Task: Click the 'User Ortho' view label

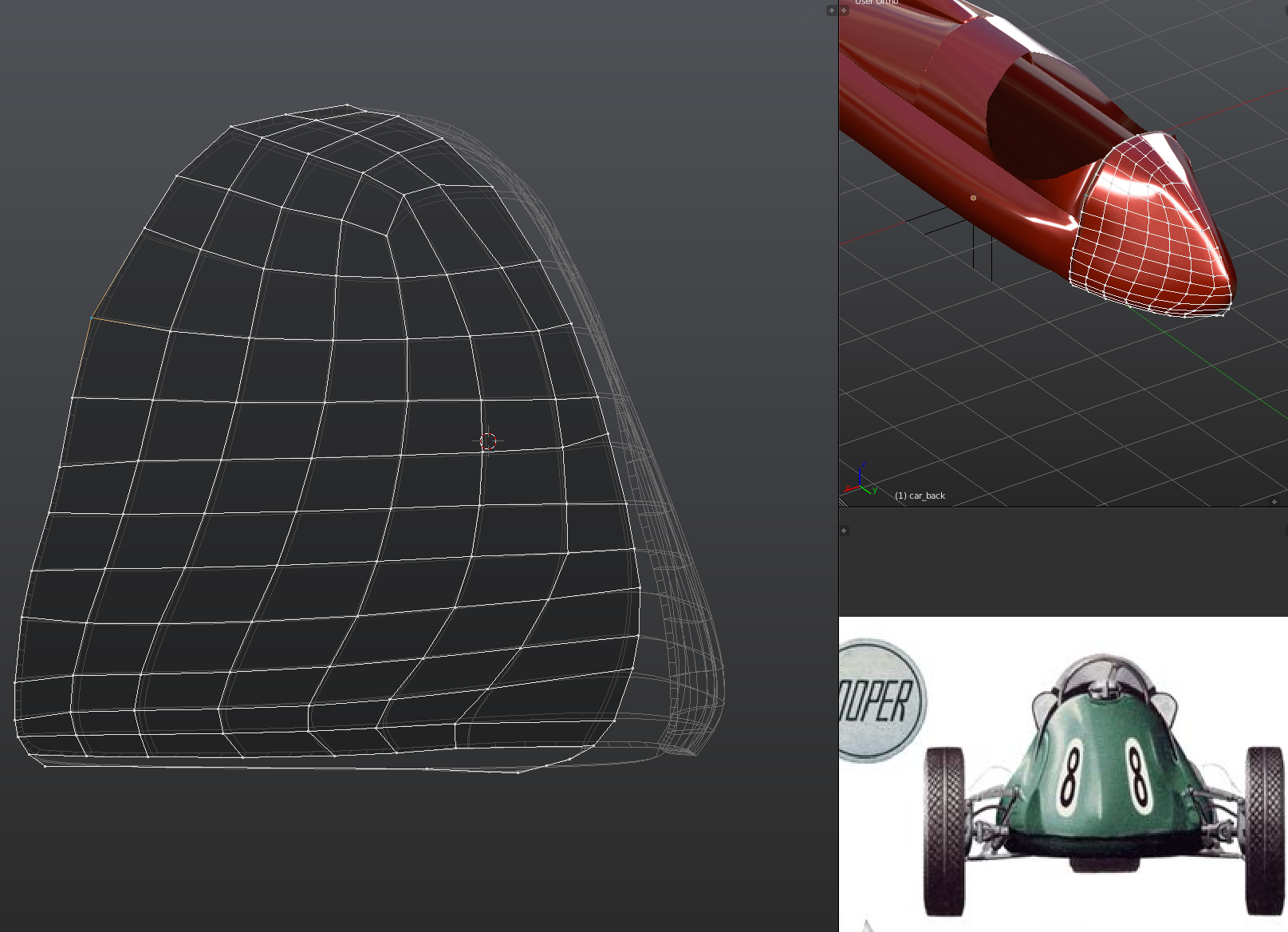Action: [876, 2]
